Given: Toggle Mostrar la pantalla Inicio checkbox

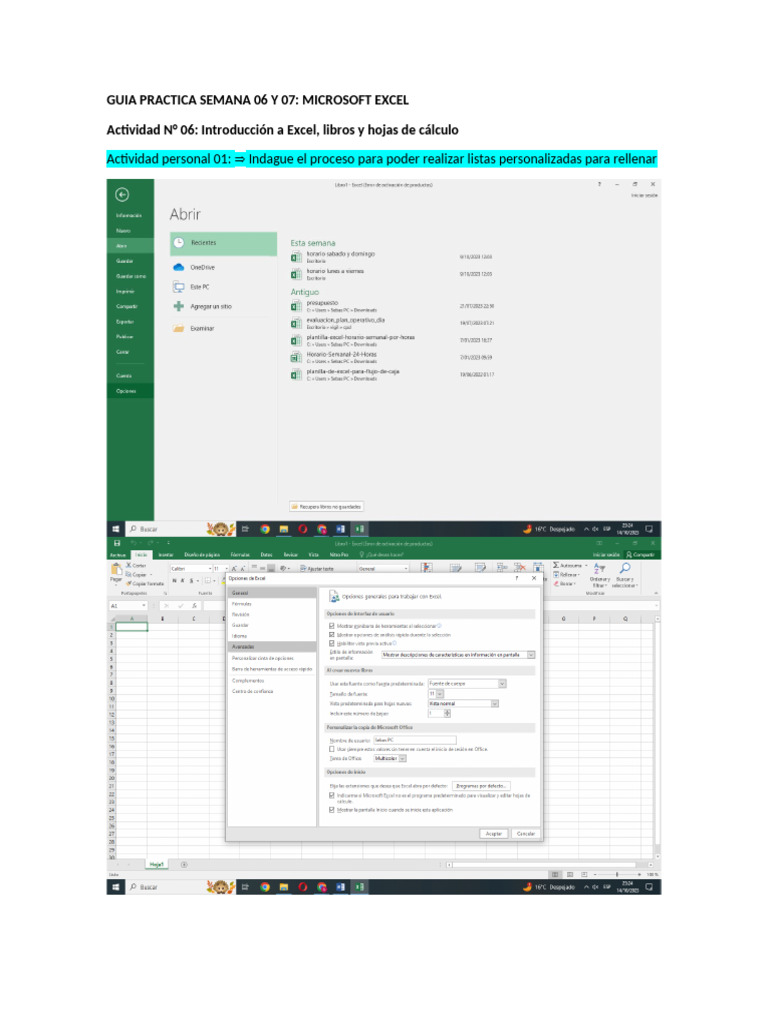Looking at the screenshot, I should coord(332,810).
